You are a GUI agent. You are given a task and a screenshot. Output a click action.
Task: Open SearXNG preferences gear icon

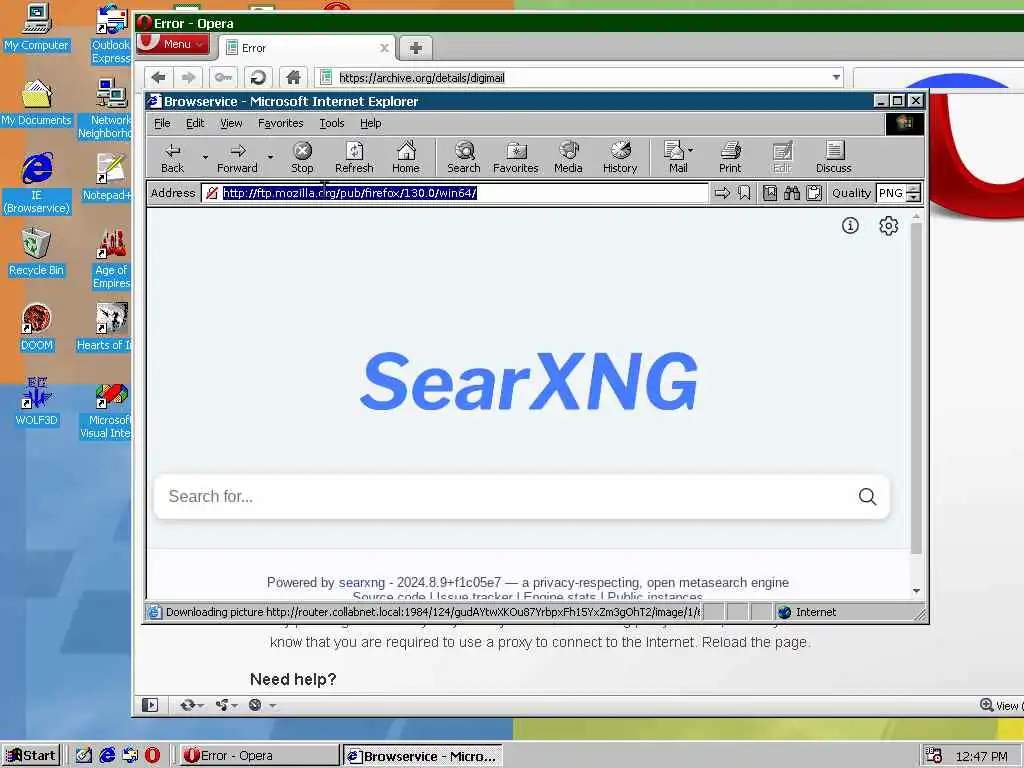pyautogui.click(x=888, y=225)
